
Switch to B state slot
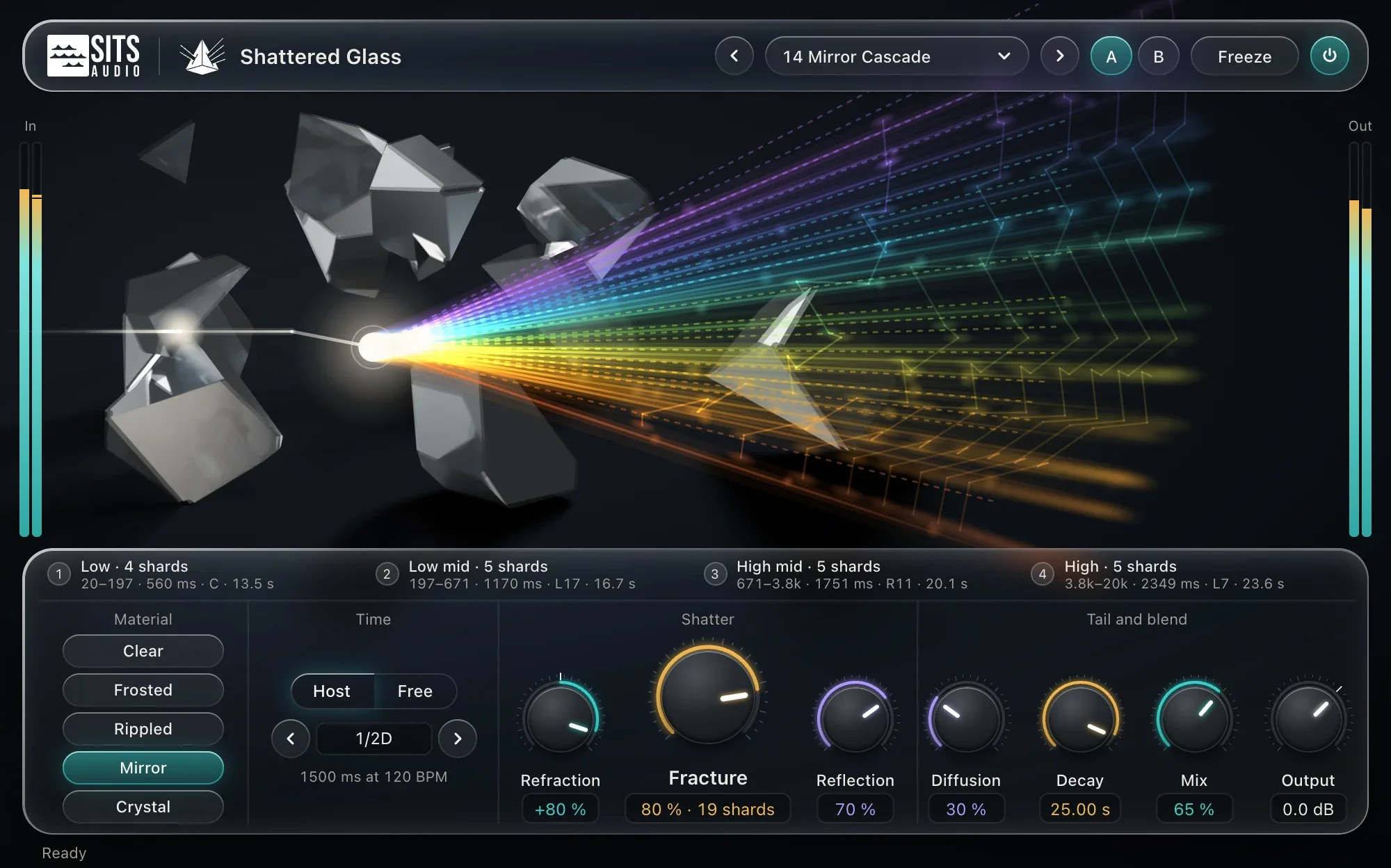coord(1158,56)
